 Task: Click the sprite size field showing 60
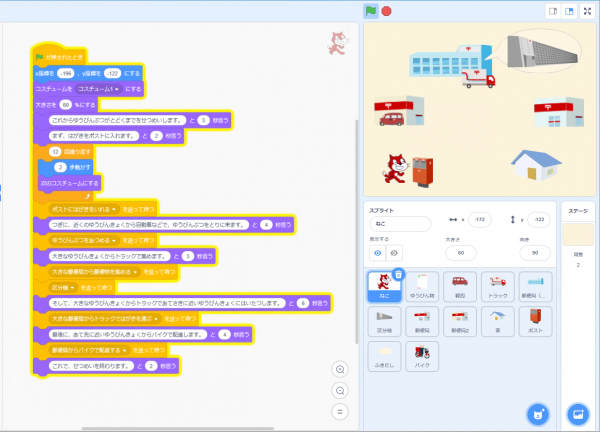tap(459, 254)
